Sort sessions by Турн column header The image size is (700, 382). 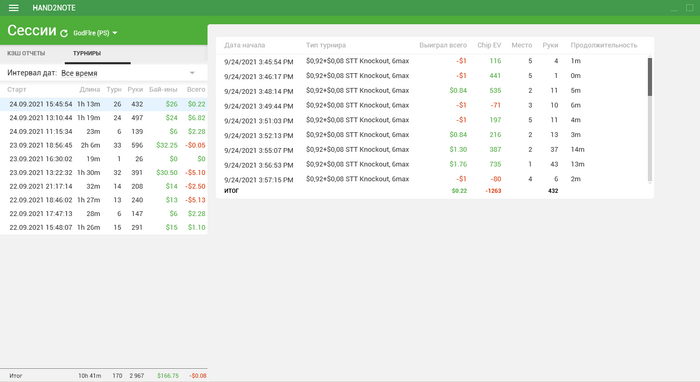[114, 89]
